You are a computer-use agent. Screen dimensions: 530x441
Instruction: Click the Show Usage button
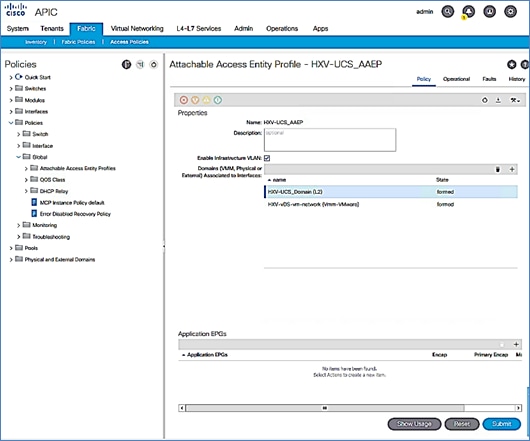pyautogui.click(x=414, y=424)
